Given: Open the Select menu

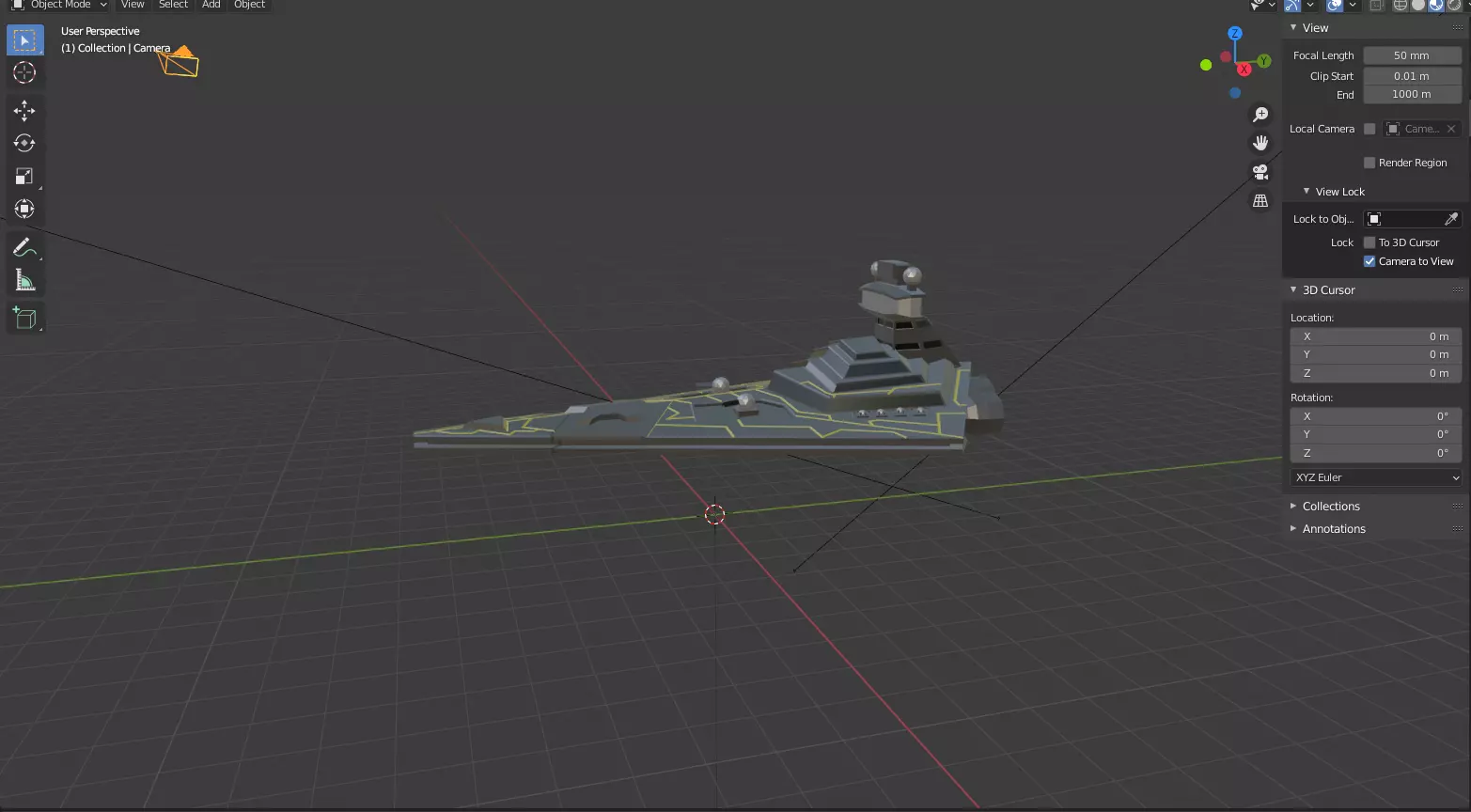Looking at the screenshot, I should pos(173,5).
